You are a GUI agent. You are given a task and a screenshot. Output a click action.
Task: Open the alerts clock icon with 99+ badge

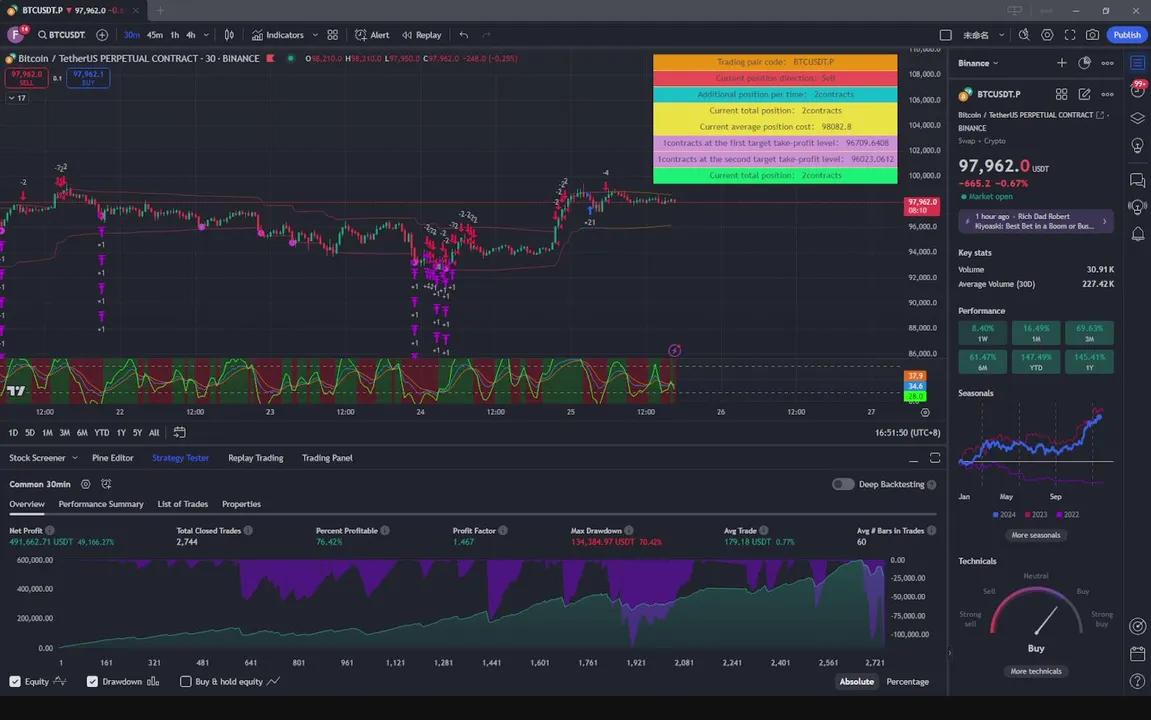[x=1138, y=90]
